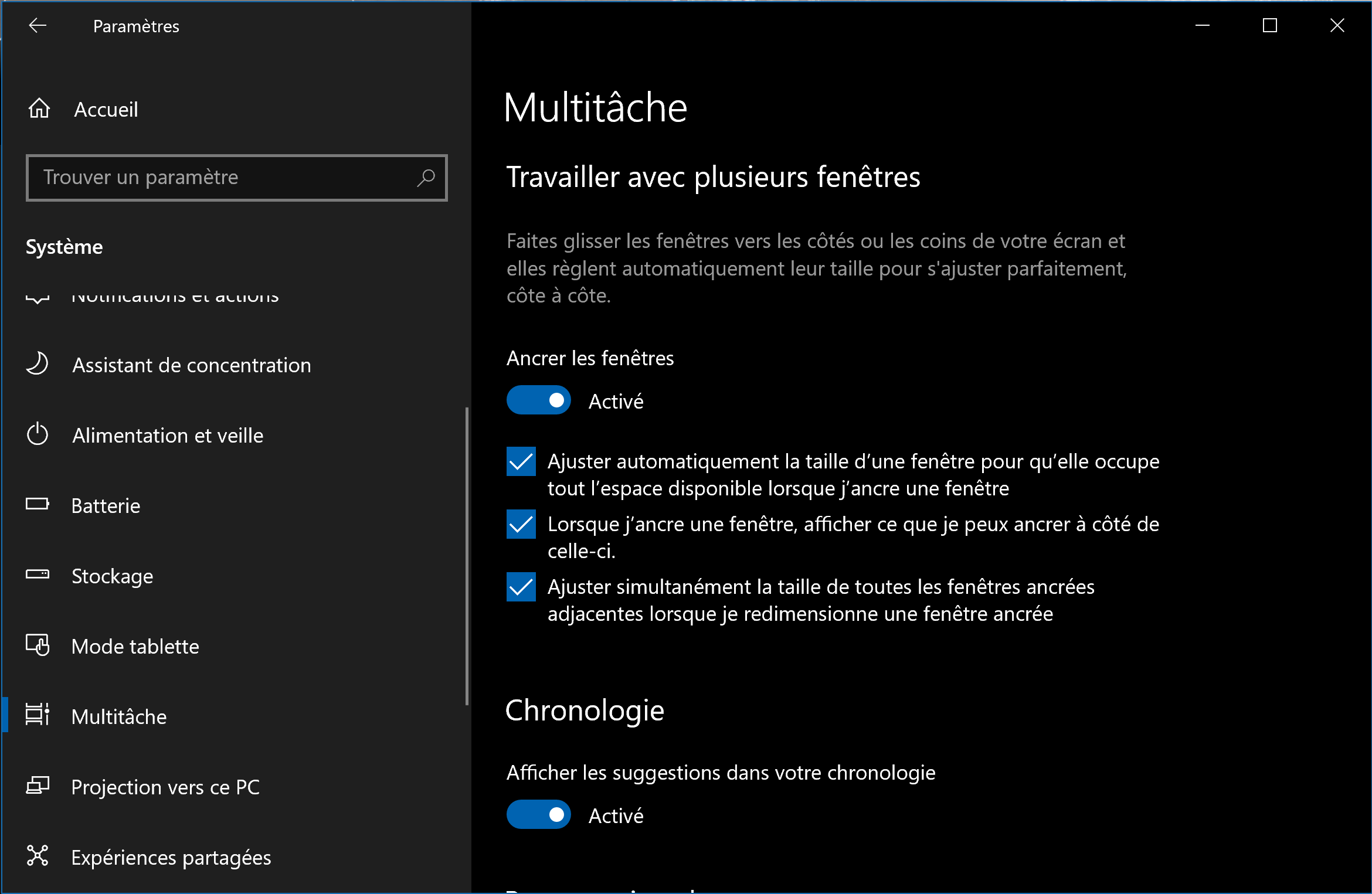The height and width of the screenshot is (894, 1372).
Task: Open the Accueil page
Action: (x=106, y=109)
